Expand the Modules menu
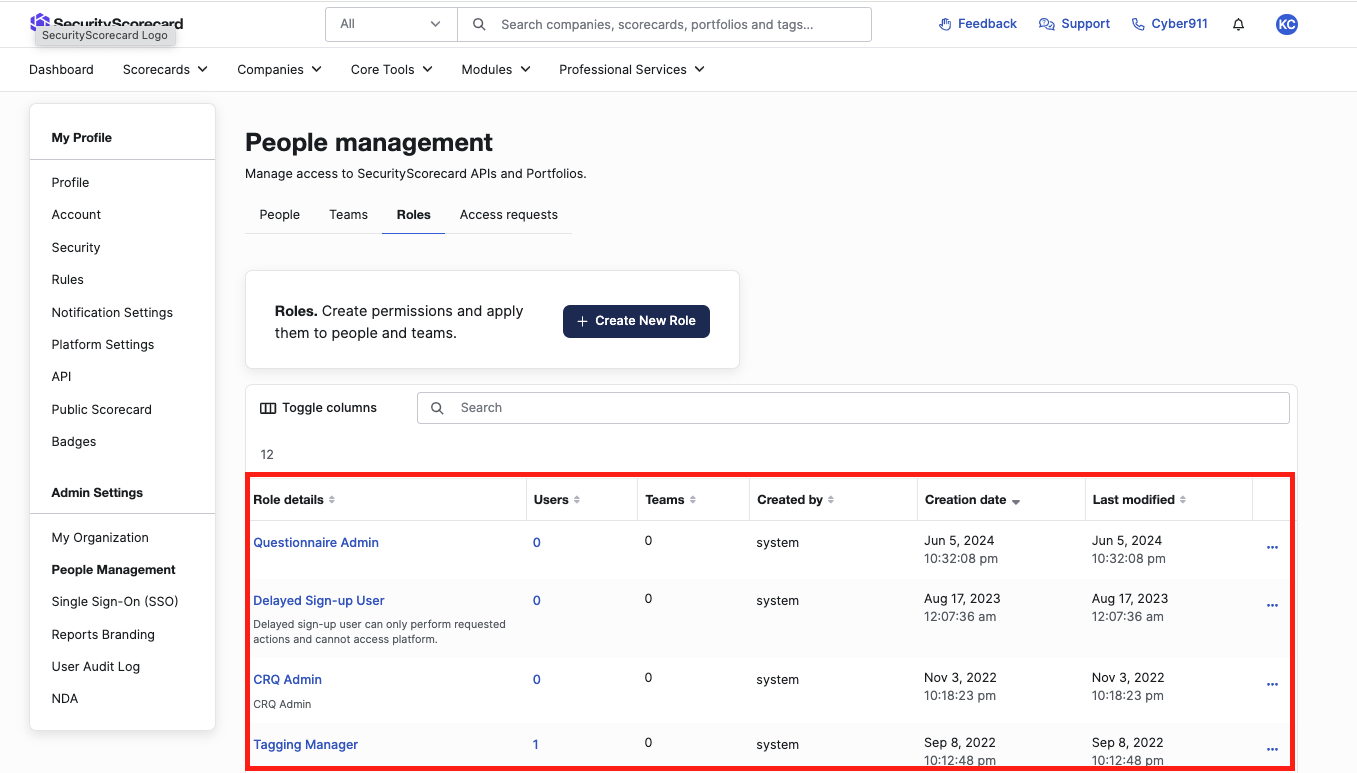The height and width of the screenshot is (773, 1357). (495, 70)
